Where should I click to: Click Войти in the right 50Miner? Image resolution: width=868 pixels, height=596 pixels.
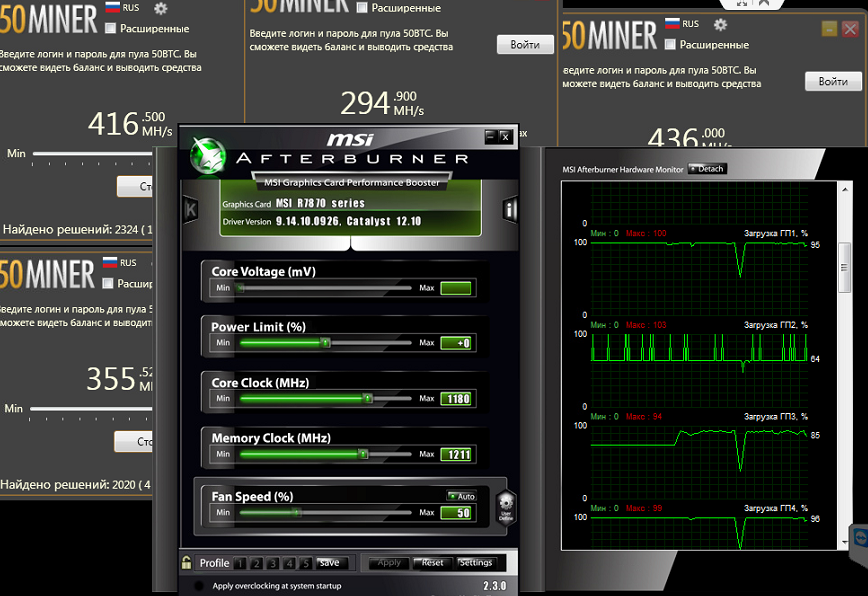(833, 81)
